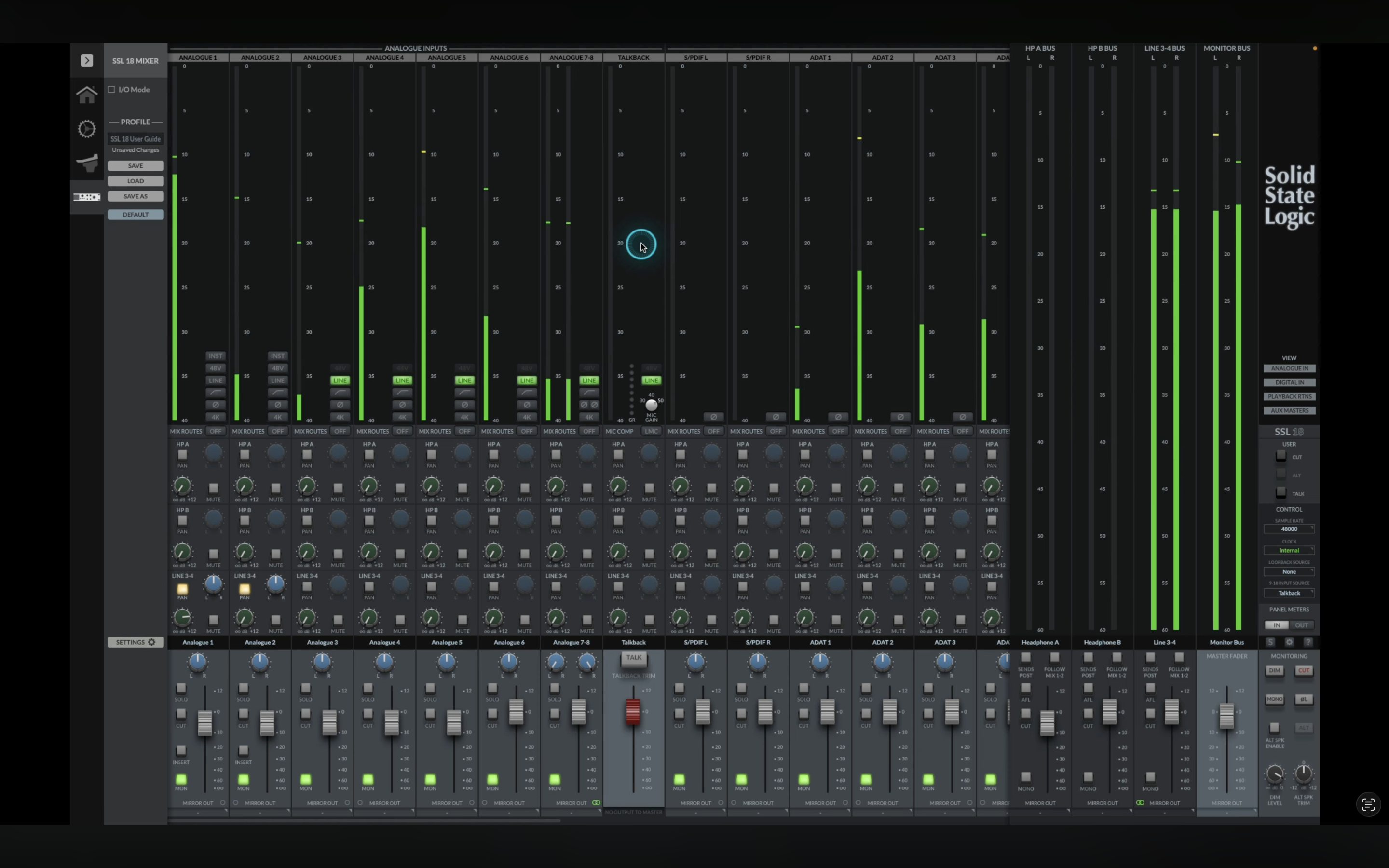This screenshot has width=1389, height=868.
Task: Open the Sample Rate dropdown showing 48000
Action: pyautogui.click(x=1289, y=529)
